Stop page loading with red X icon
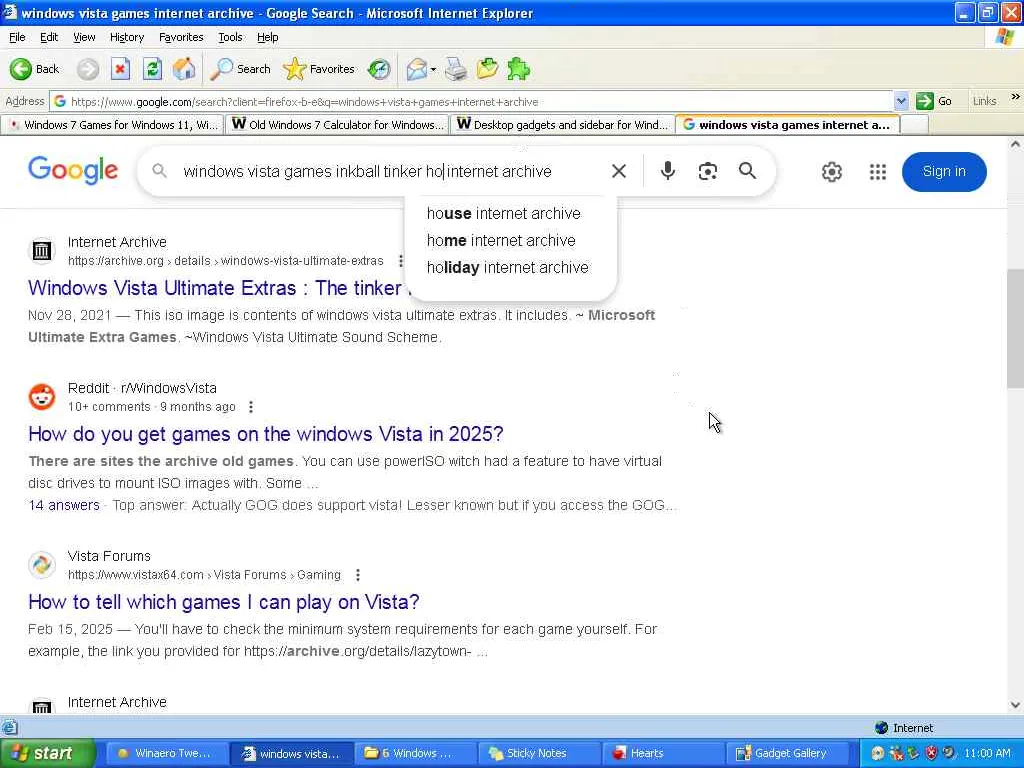Viewport: 1024px width, 768px height. (x=120, y=69)
